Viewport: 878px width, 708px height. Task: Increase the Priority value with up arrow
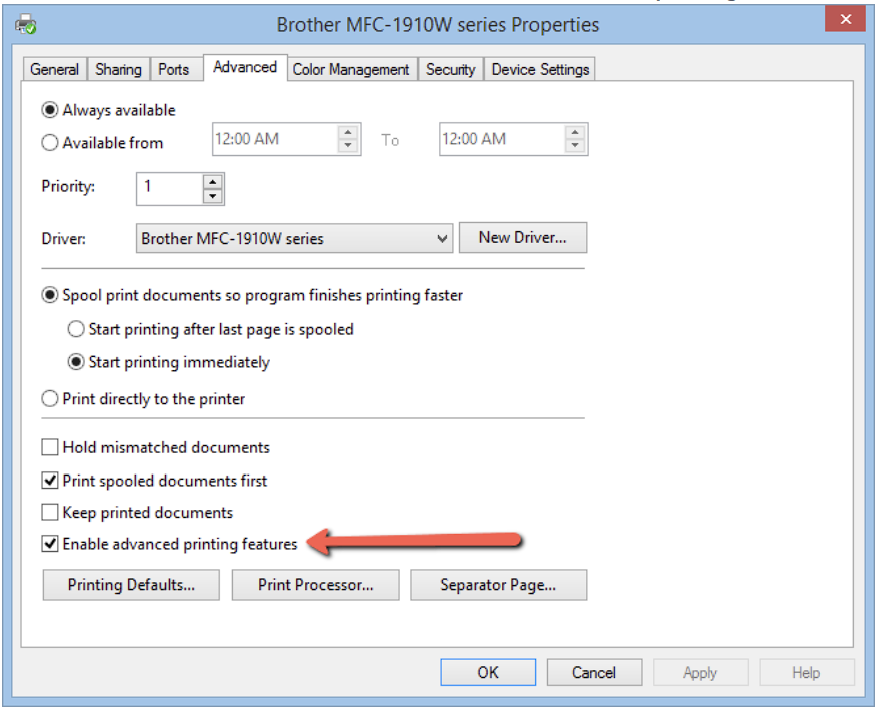(x=212, y=182)
